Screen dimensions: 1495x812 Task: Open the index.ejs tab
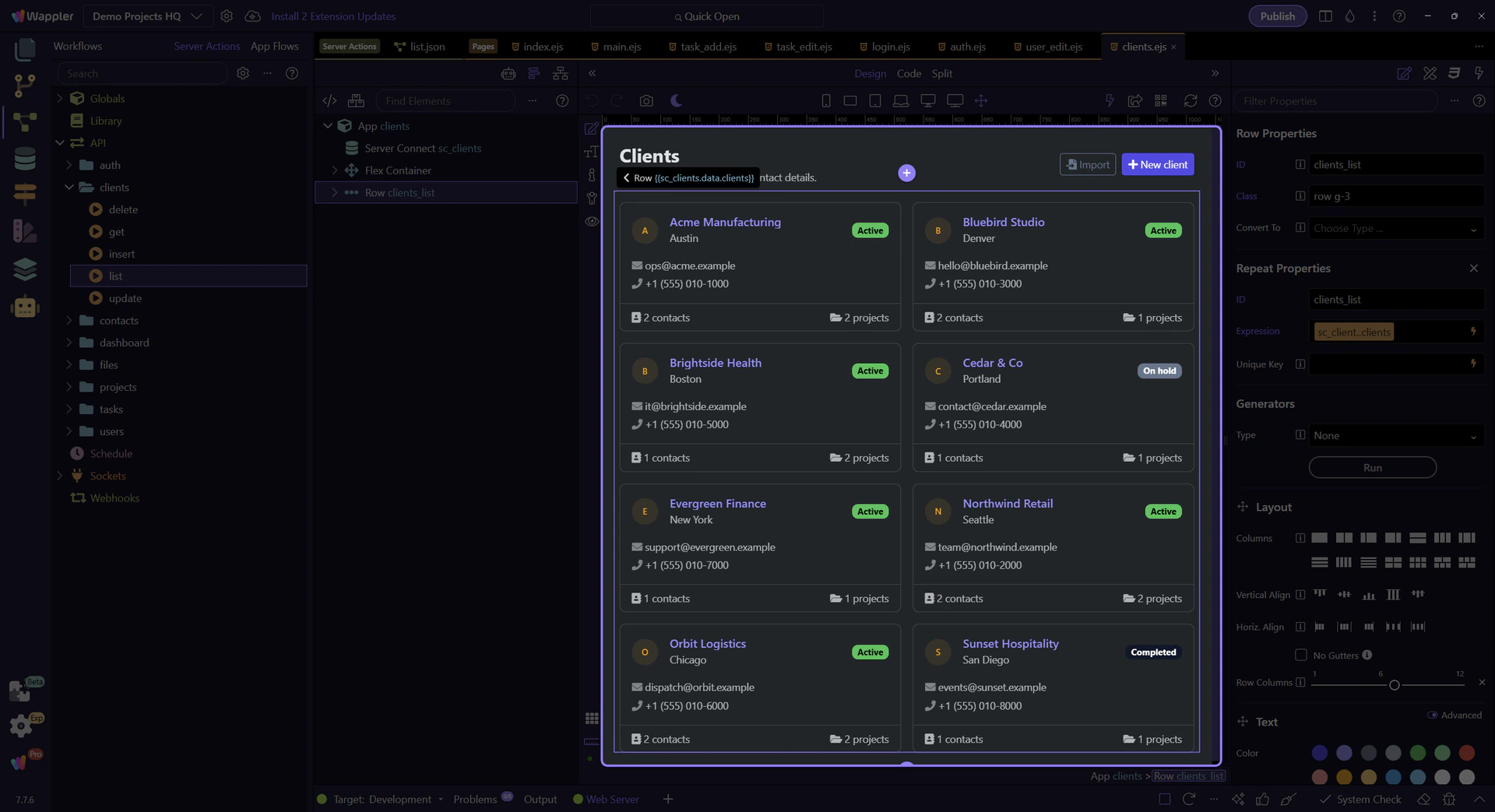click(x=543, y=47)
